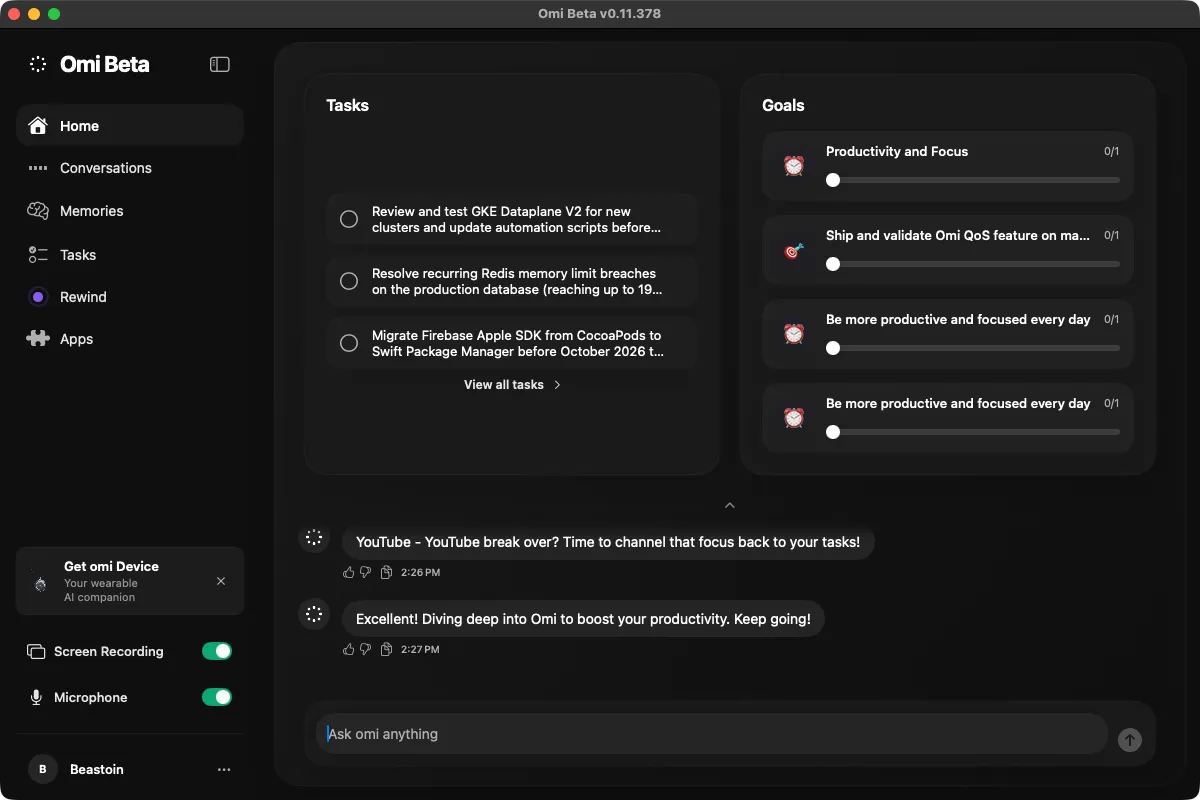The height and width of the screenshot is (800, 1200).
Task: Go to Conversations in the sidebar
Action: tap(130, 168)
